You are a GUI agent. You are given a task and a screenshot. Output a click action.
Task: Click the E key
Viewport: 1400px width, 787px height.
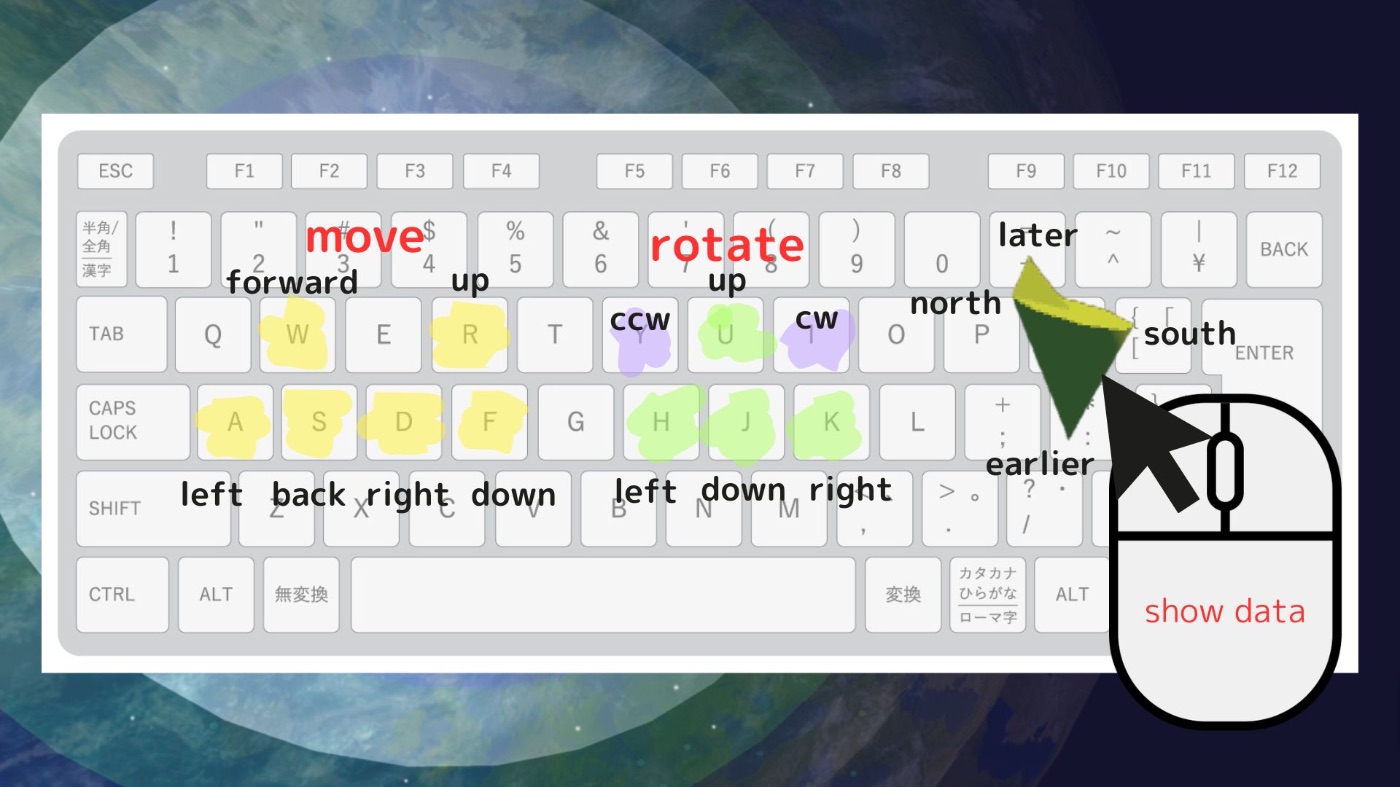click(x=383, y=334)
